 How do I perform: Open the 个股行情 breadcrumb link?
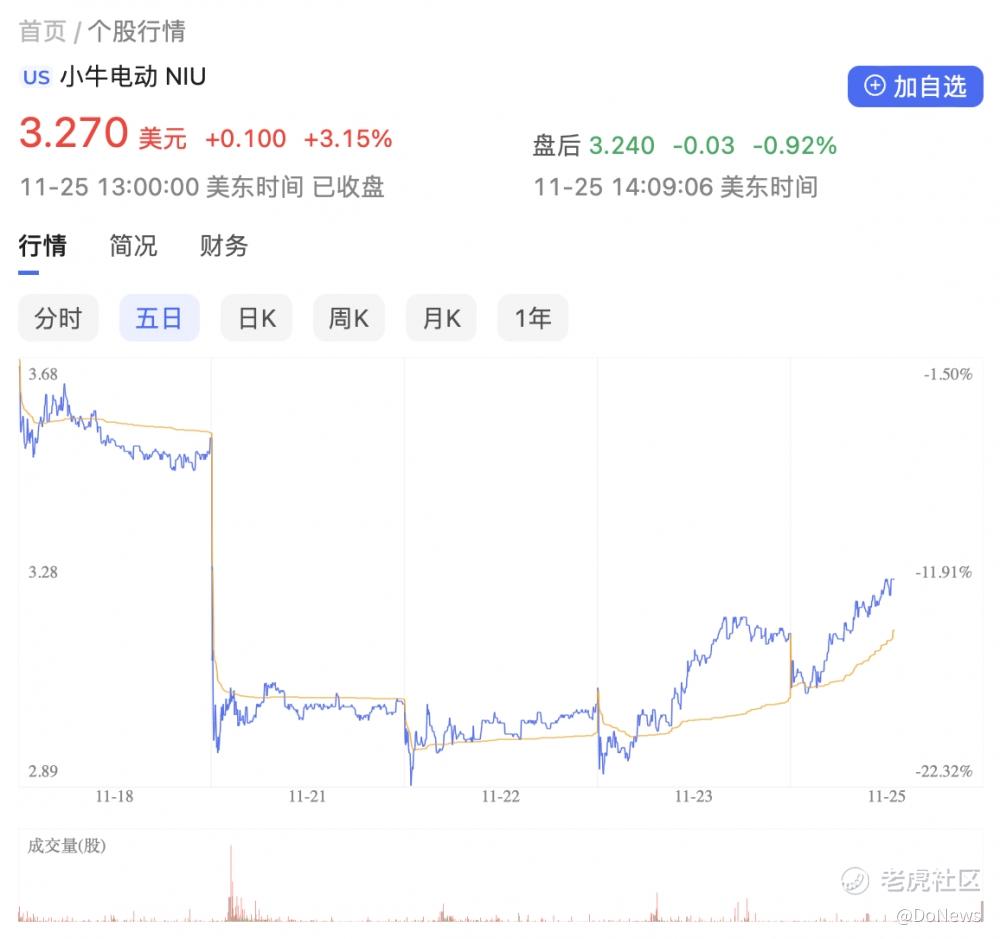tap(137, 31)
